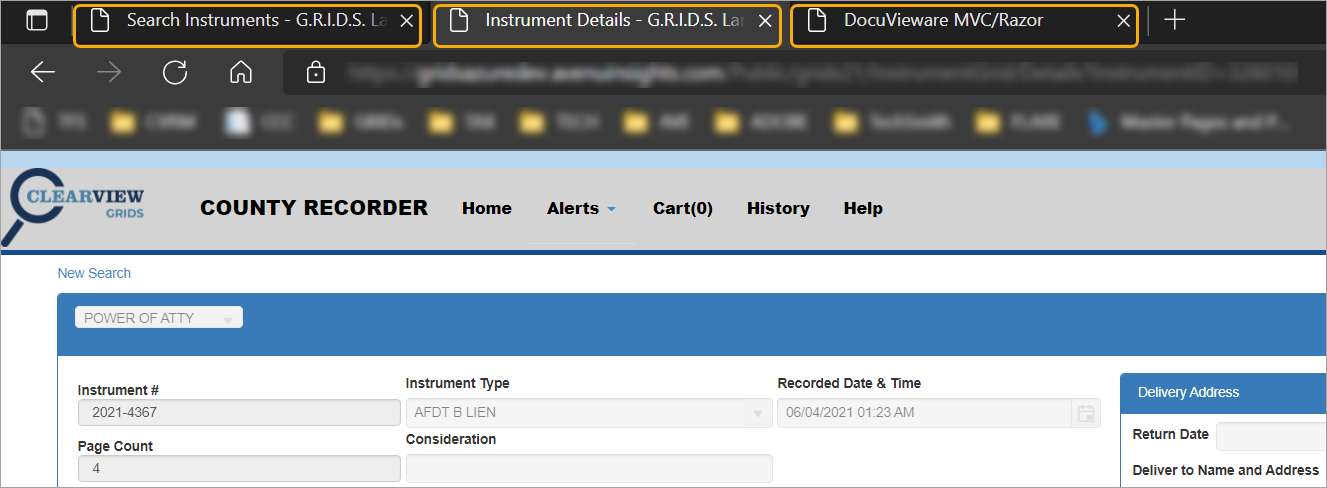Screen dimensions: 1327x488
Task: Open the Cart(0) link
Action: [682, 208]
